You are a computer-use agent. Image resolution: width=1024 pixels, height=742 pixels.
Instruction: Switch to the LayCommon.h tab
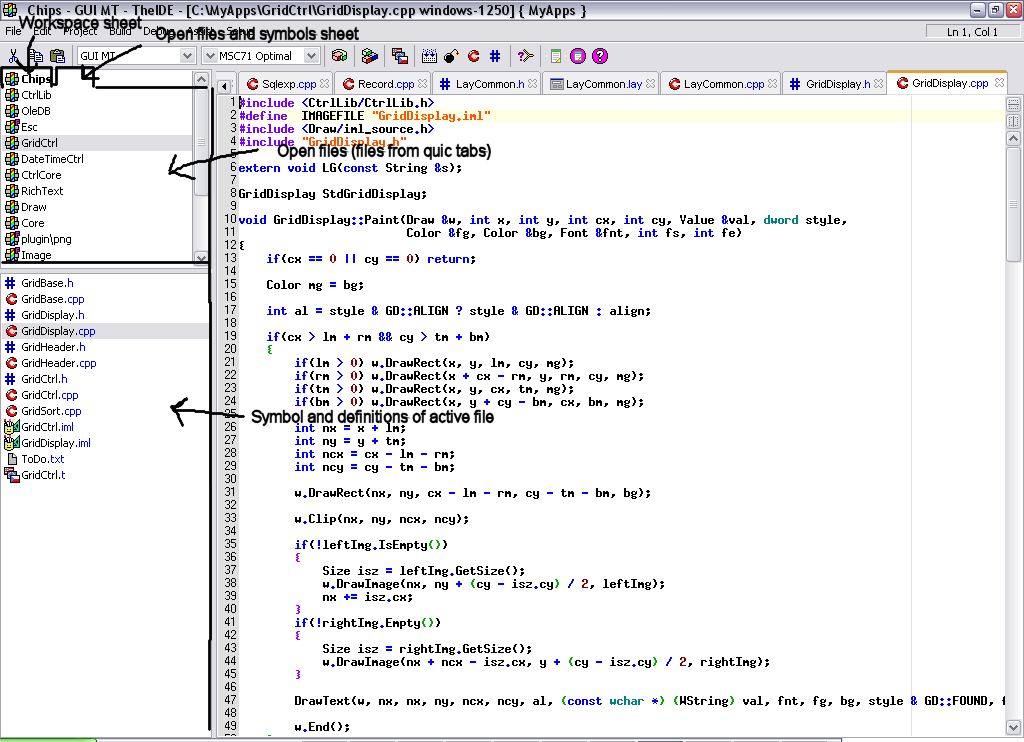pos(488,85)
